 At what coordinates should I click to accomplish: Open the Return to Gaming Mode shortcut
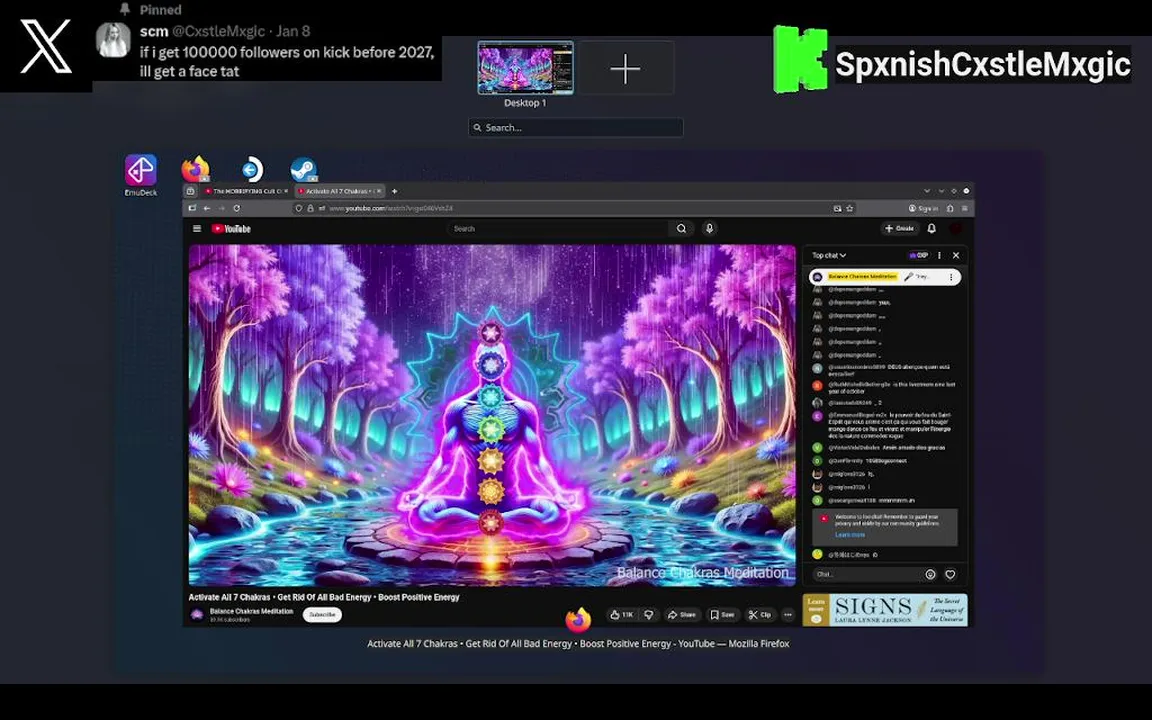[x=251, y=170]
